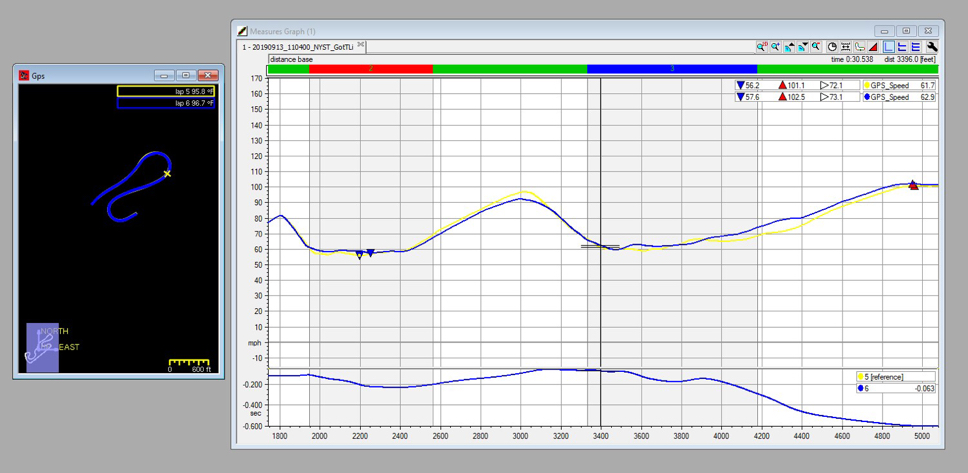Image resolution: width=968 pixels, height=473 pixels.
Task: Select the single overlaid graph layout icon
Action: (x=889, y=46)
